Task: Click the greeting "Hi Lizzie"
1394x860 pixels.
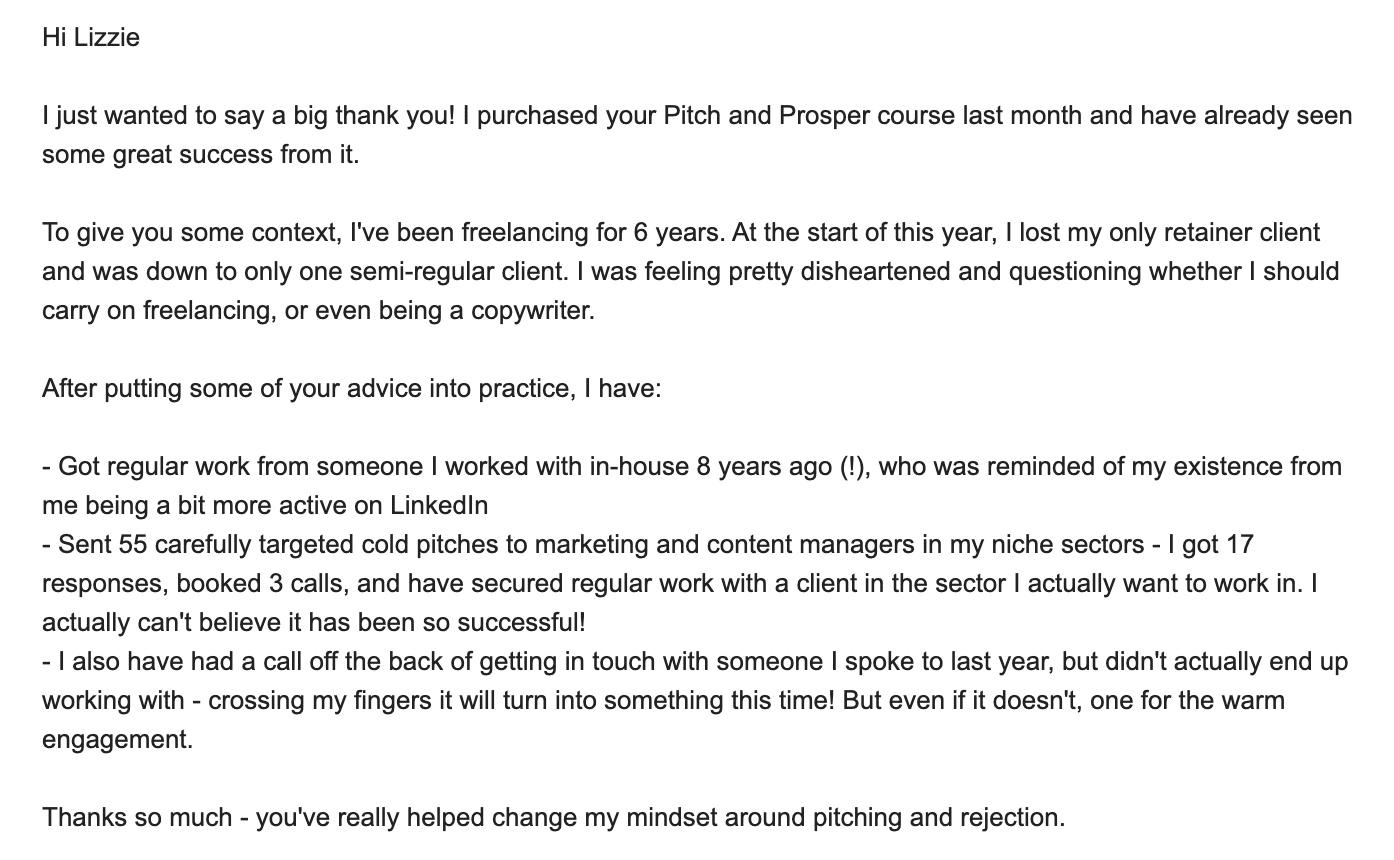Action: coord(91,38)
